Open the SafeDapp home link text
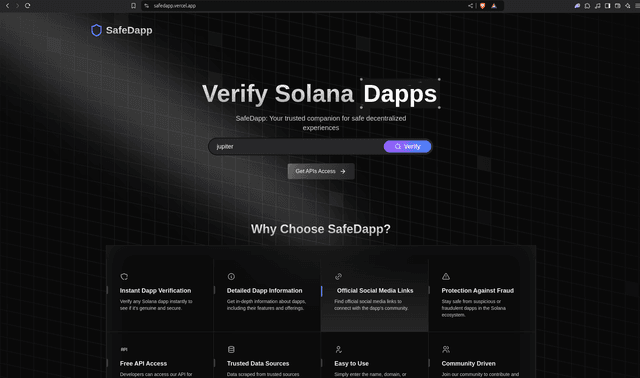This screenshot has height=378, width=640. point(129,30)
